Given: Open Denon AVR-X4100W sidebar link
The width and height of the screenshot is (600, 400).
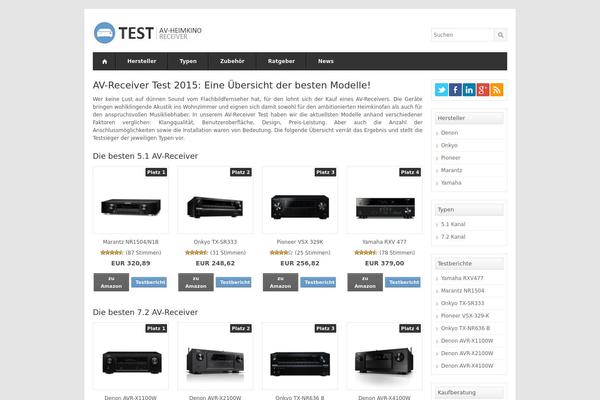Looking at the screenshot, I should click(467, 366).
